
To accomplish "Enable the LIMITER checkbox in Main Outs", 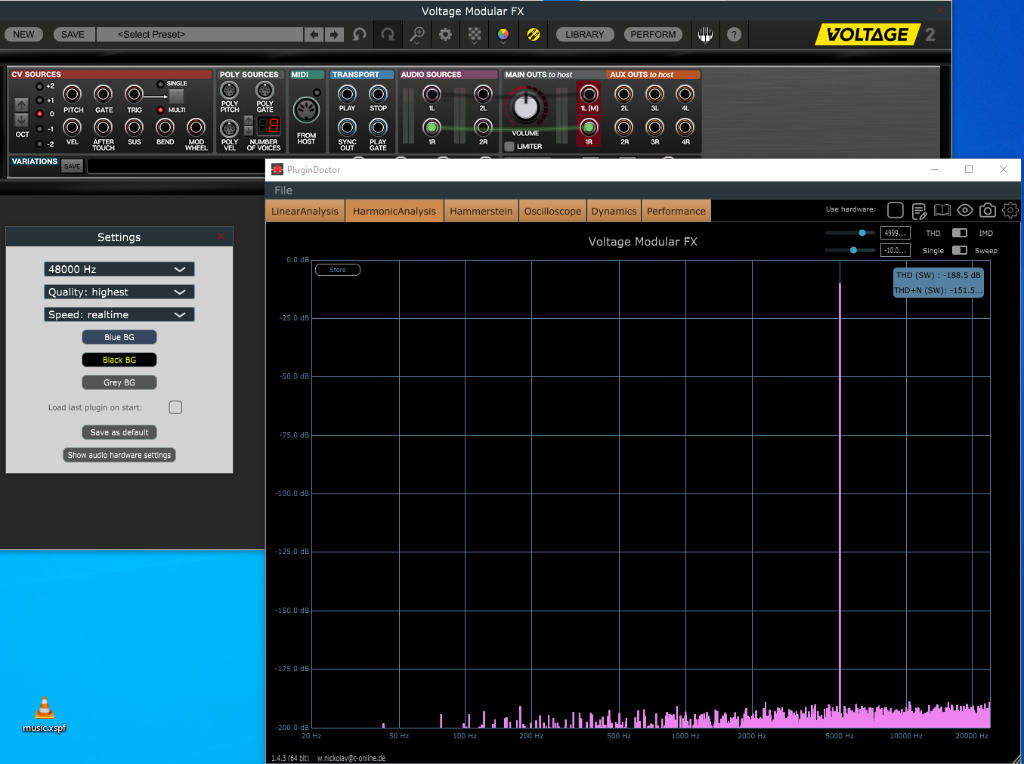I will point(509,146).
